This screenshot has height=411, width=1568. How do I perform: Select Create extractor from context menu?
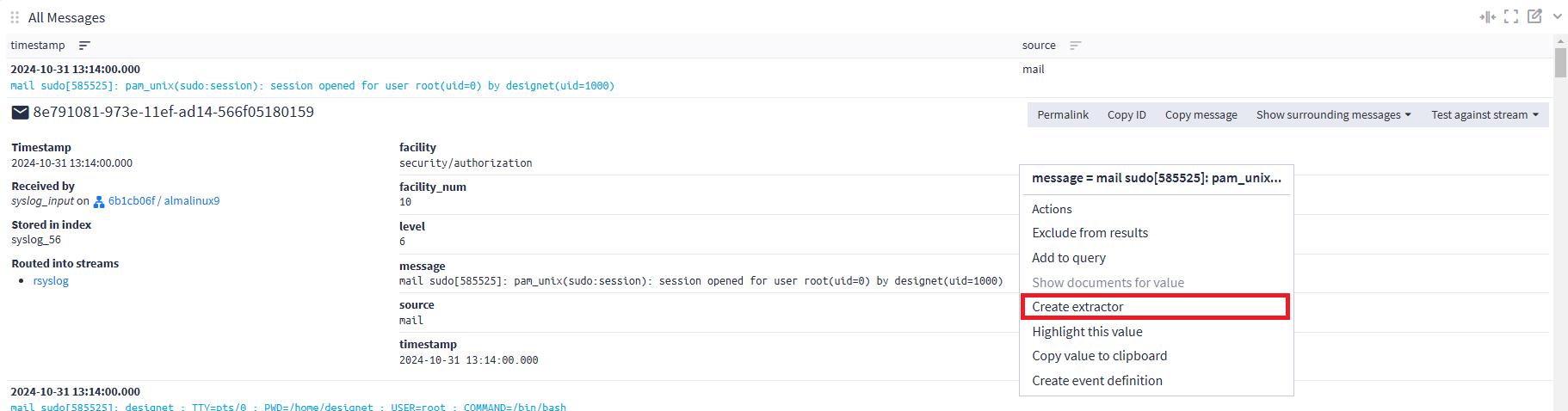coord(1077,307)
